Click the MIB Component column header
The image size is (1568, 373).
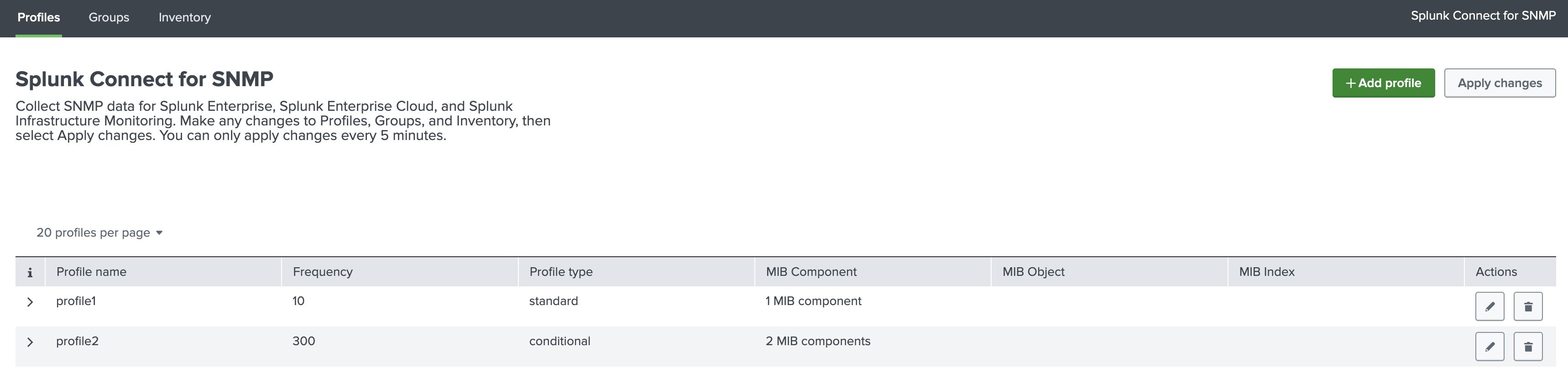(811, 272)
